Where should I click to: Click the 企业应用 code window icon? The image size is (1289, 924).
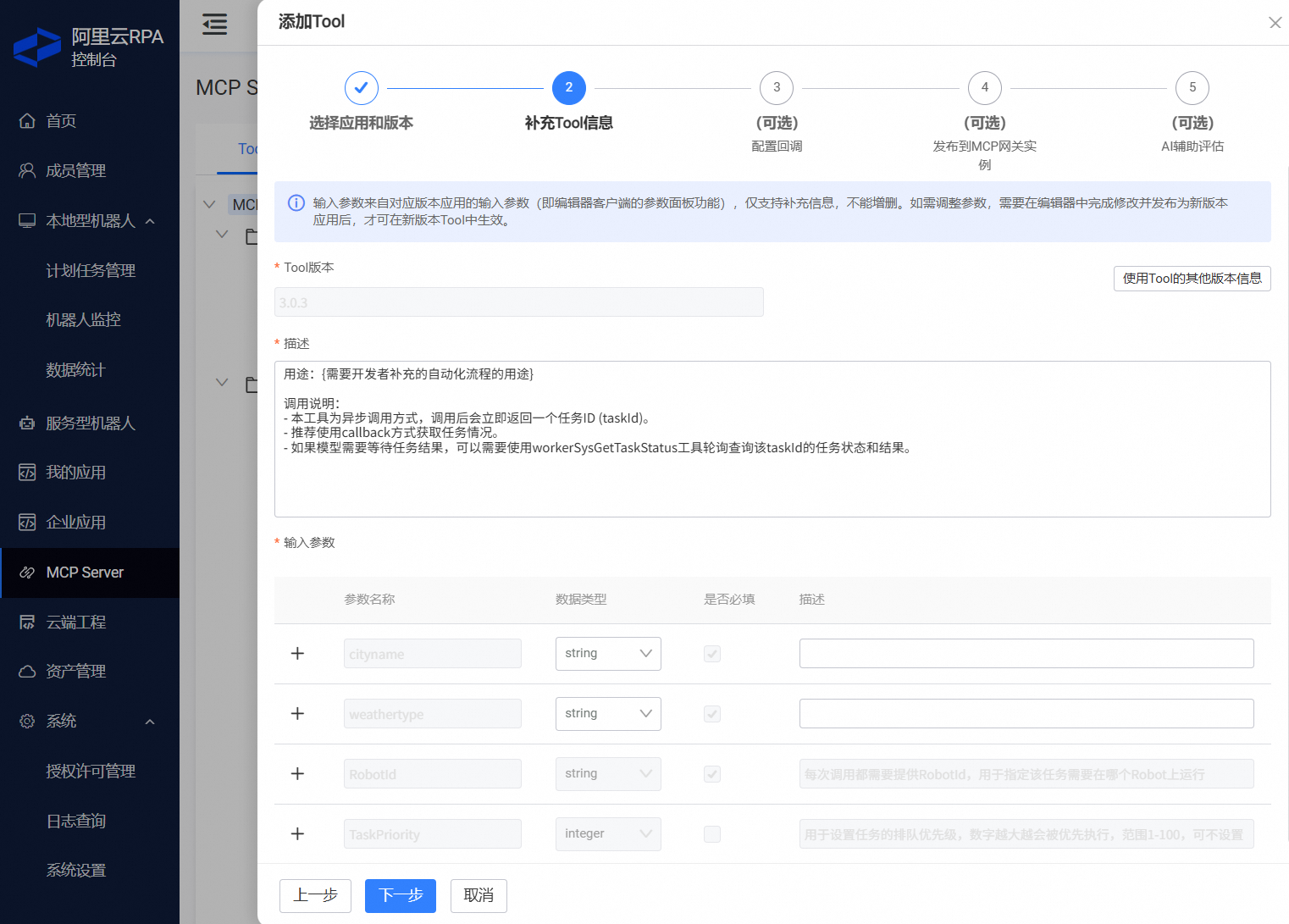pyautogui.click(x=27, y=522)
